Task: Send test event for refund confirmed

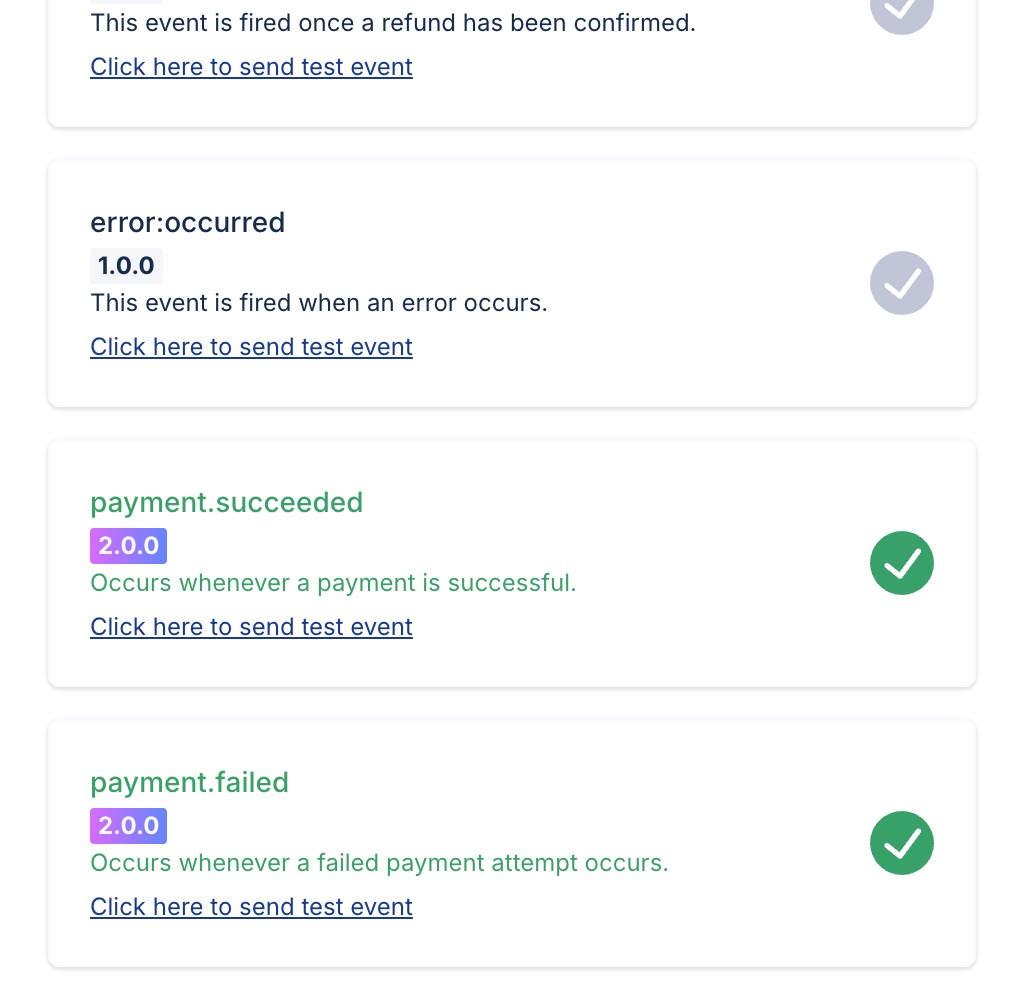Action: click(x=251, y=67)
